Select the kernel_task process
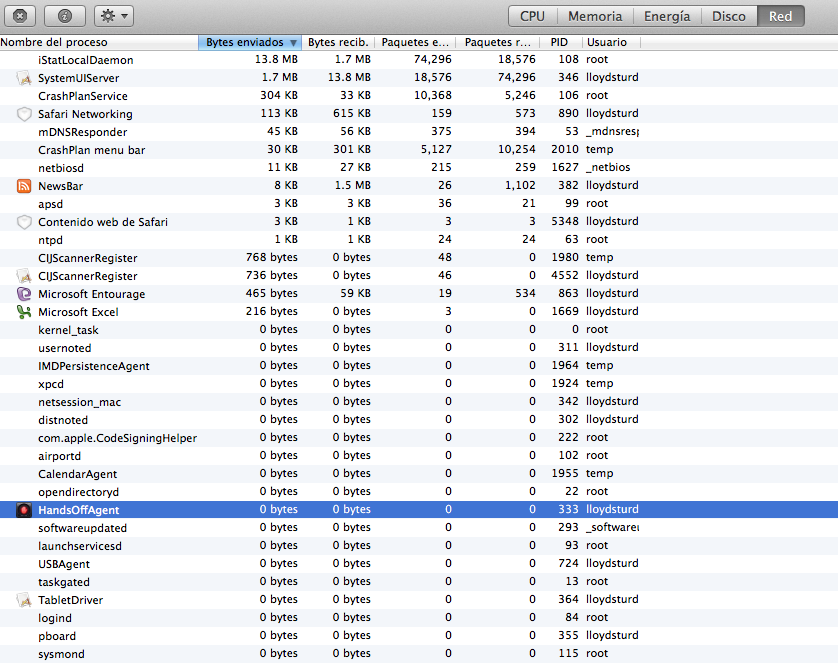Image resolution: width=838 pixels, height=664 pixels. [x=419, y=330]
